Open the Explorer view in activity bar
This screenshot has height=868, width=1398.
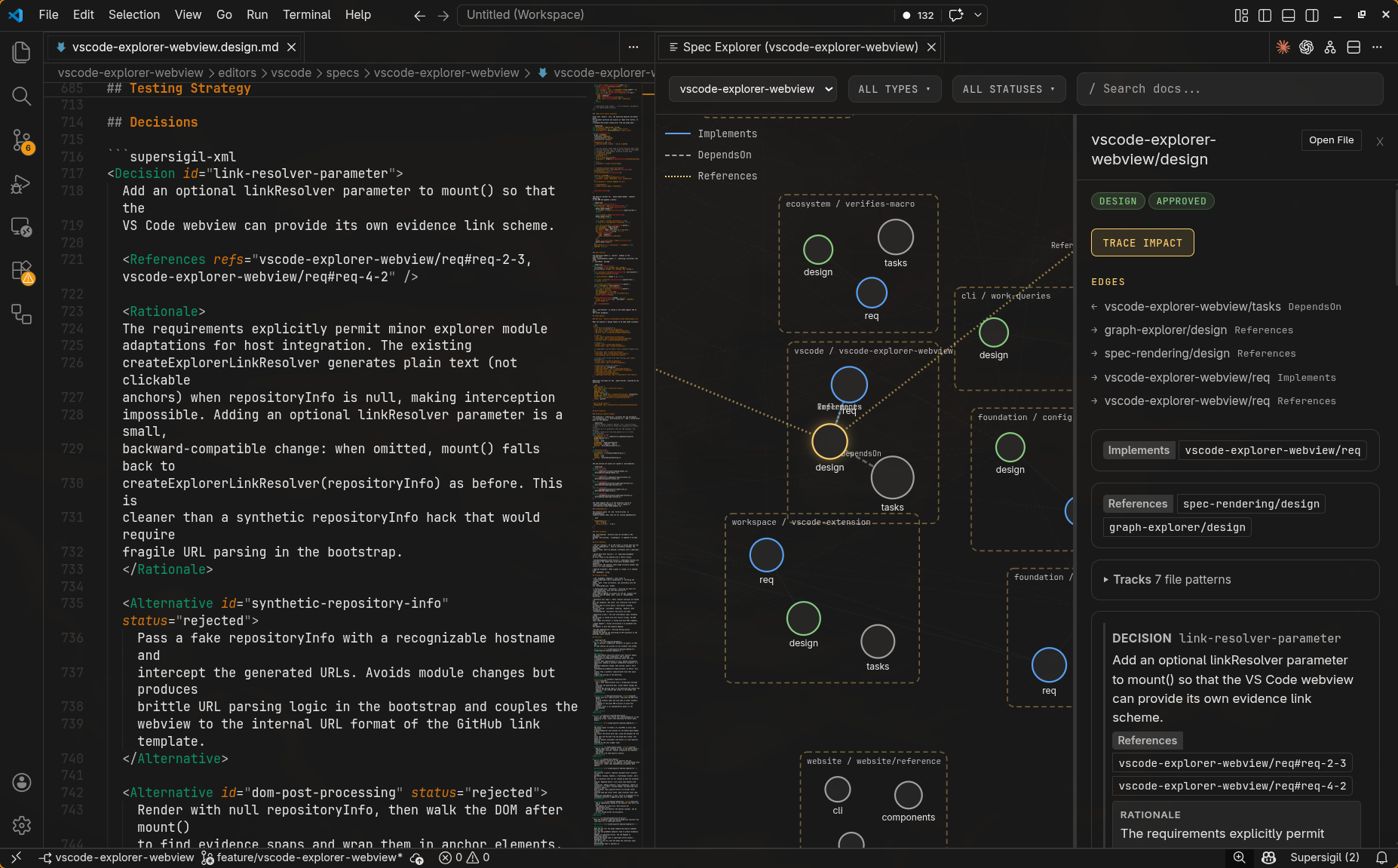21,52
